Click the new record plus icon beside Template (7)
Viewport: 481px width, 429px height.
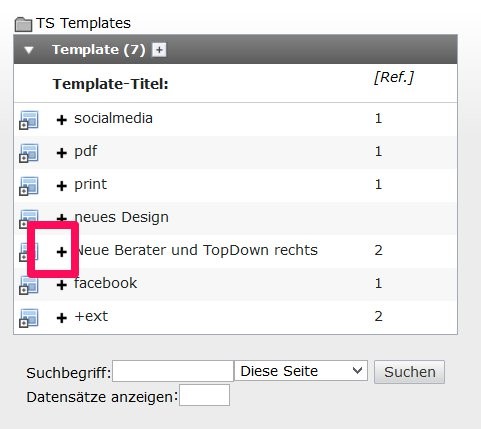(159, 50)
